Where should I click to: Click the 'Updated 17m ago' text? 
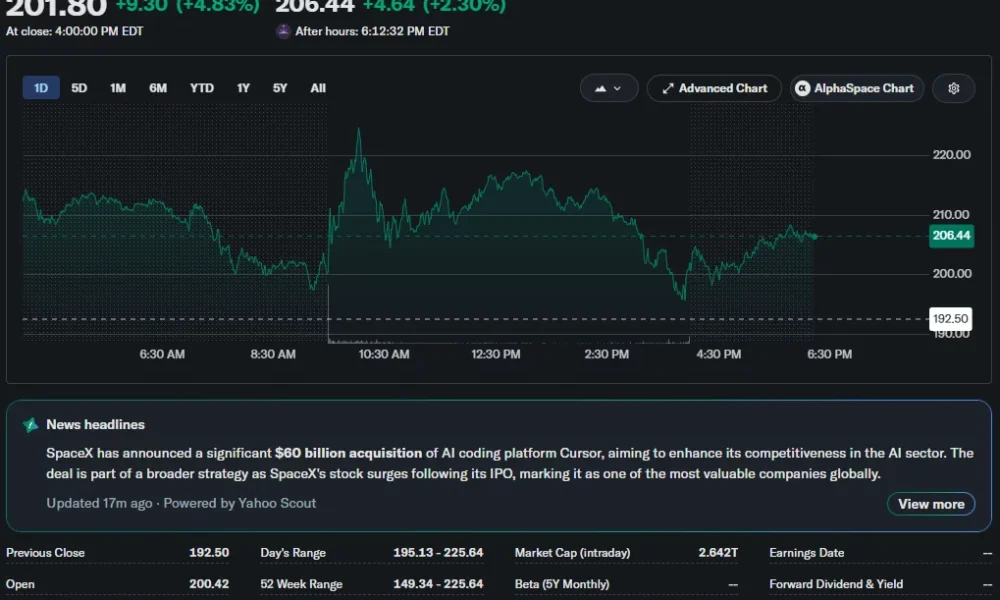[x=99, y=503]
